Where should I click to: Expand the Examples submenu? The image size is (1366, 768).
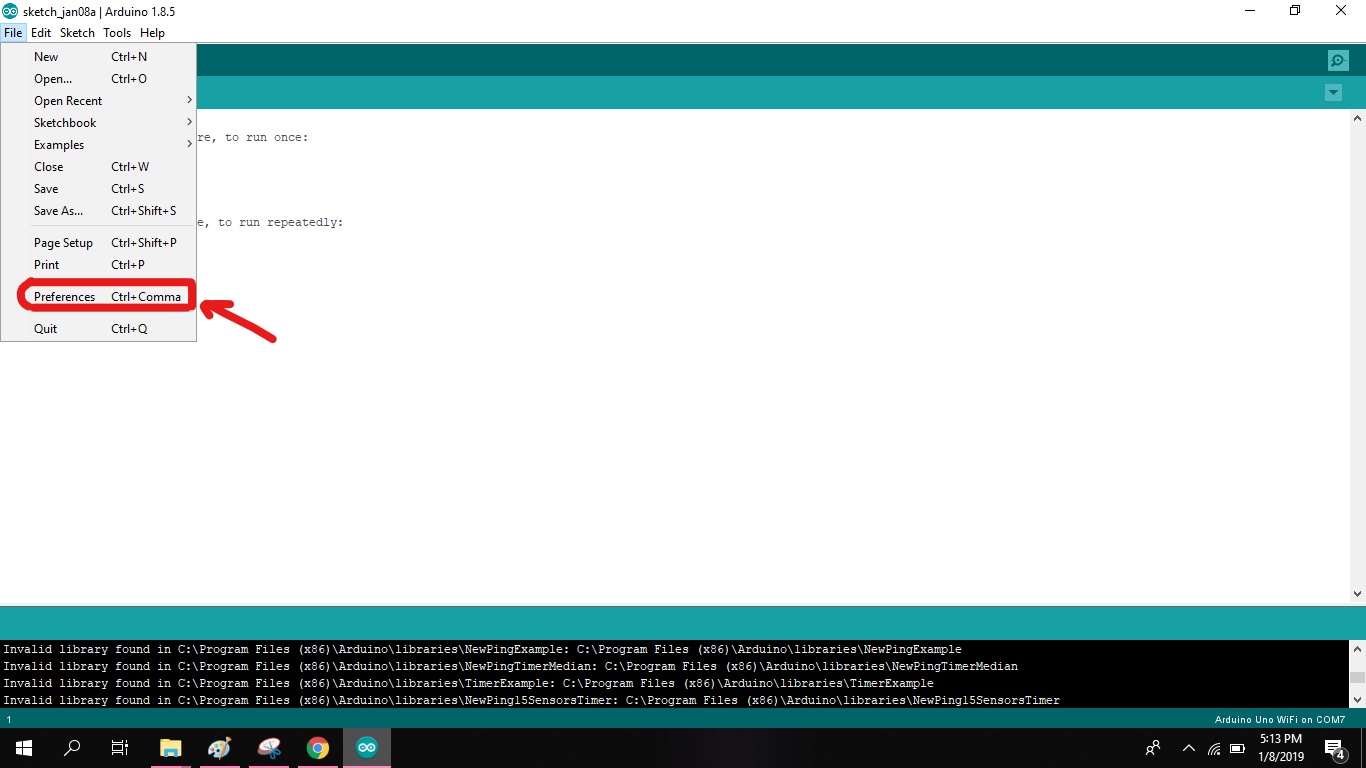click(98, 145)
